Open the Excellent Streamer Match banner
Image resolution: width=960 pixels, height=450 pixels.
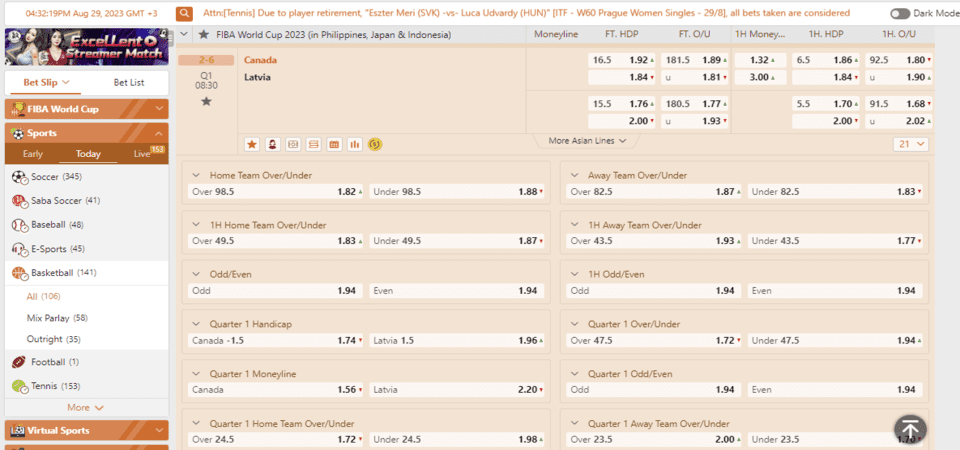point(86,47)
